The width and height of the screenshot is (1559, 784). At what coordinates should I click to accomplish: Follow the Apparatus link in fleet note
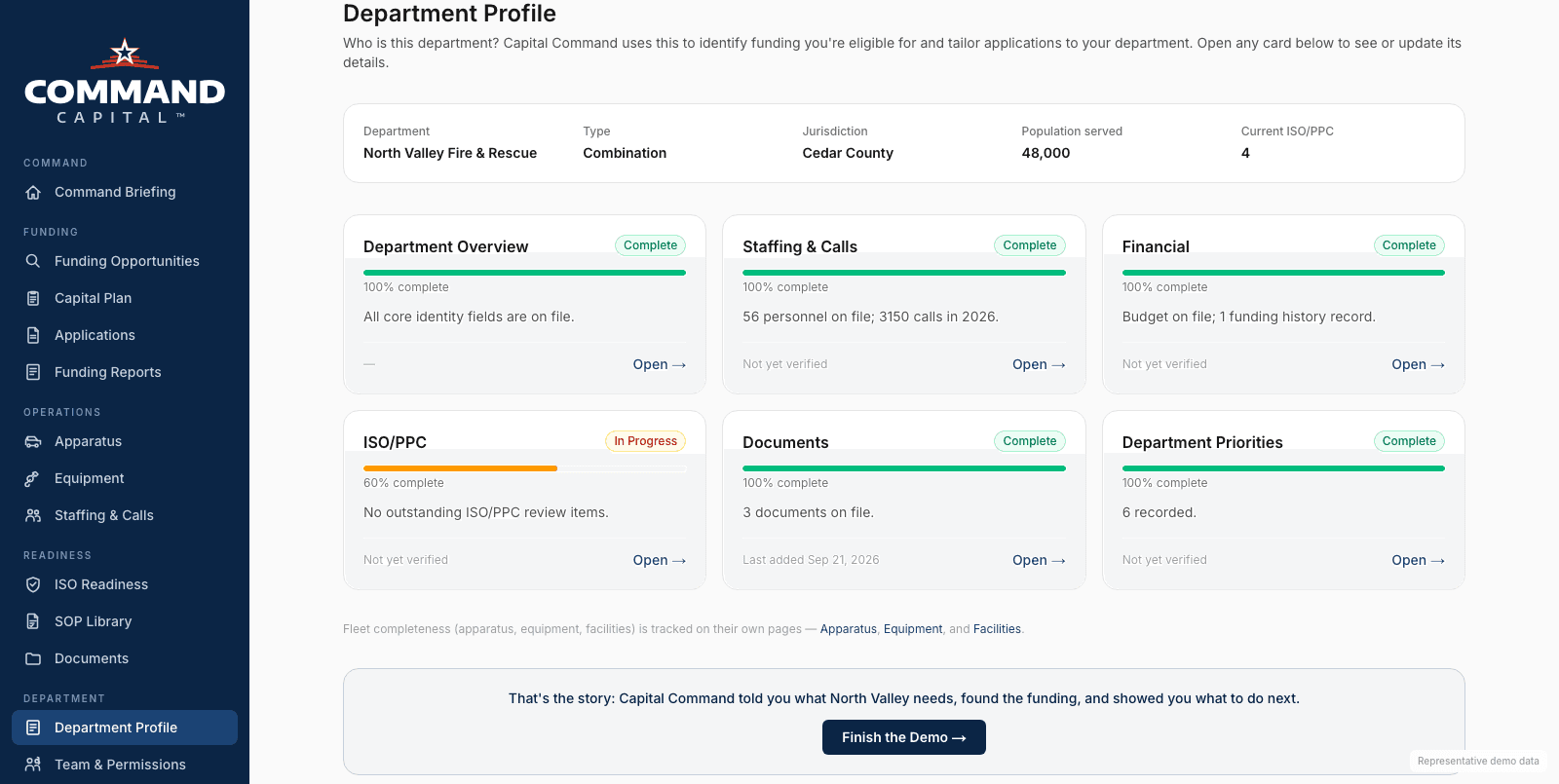click(x=849, y=629)
